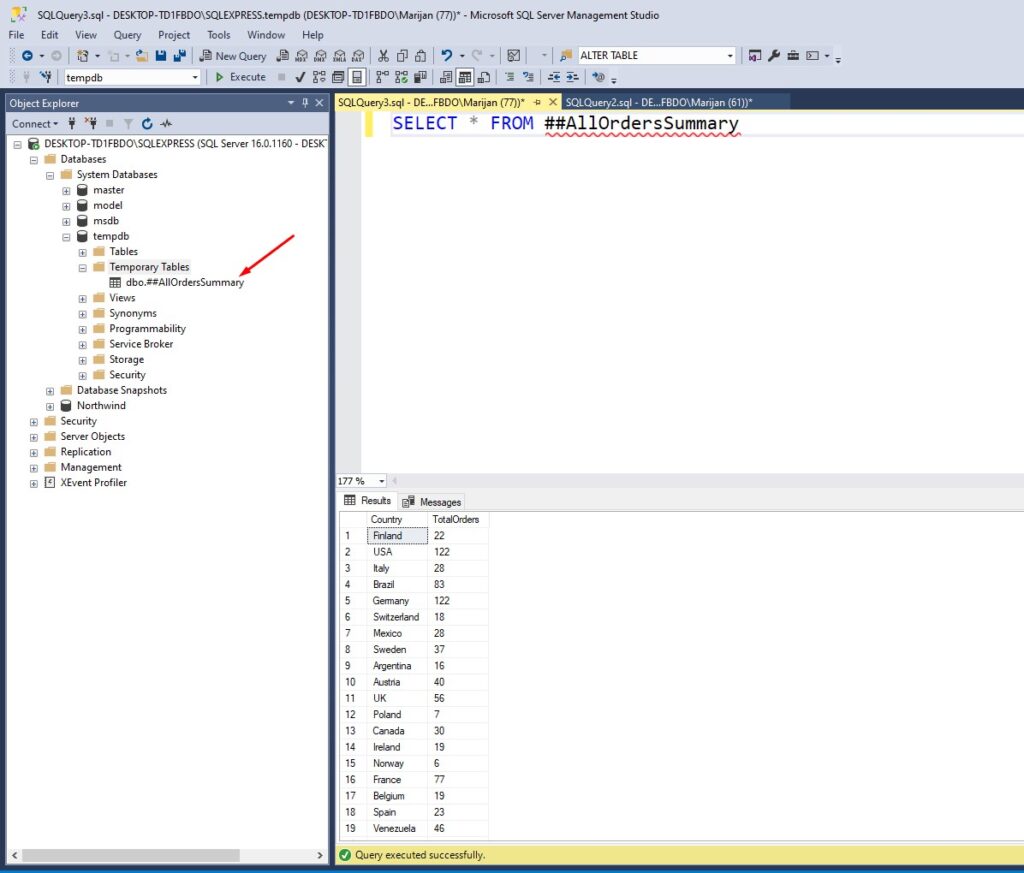Open a New Query window
Viewport: 1024px width, 873px height.
tap(233, 55)
